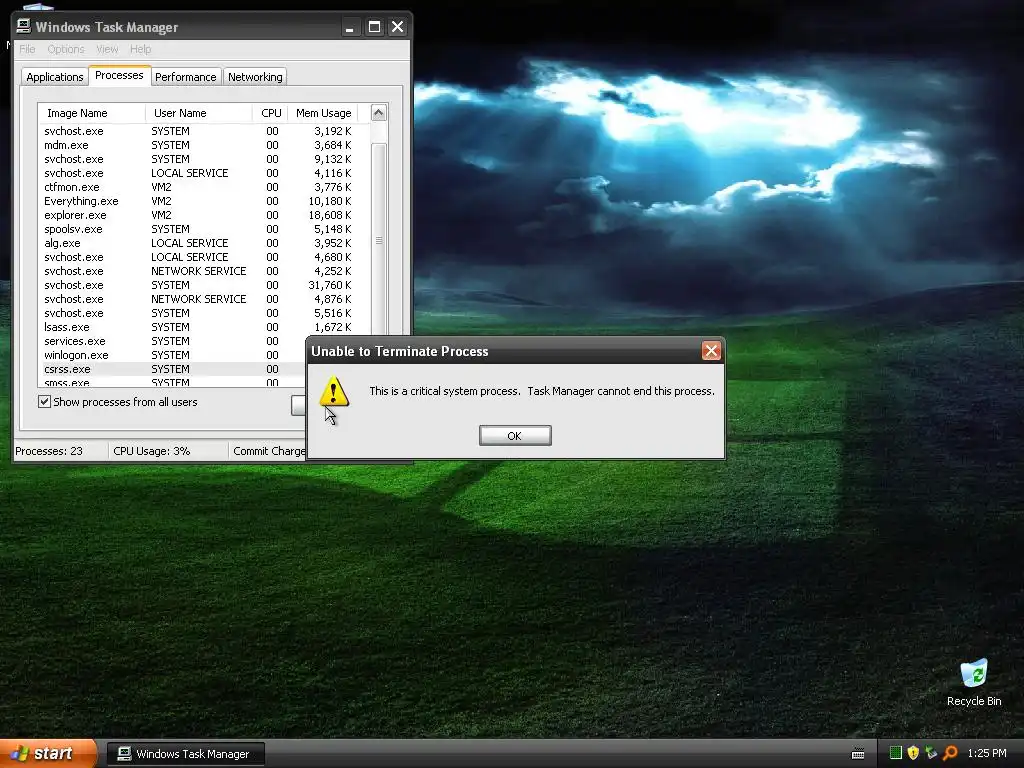Select the services.exe process
The image size is (1024, 768).
[173, 341]
